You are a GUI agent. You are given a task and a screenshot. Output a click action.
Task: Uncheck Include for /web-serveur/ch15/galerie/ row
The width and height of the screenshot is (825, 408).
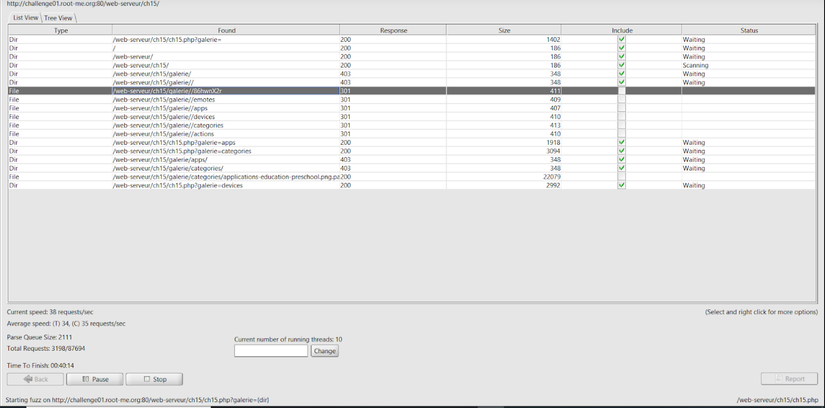[621, 74]
